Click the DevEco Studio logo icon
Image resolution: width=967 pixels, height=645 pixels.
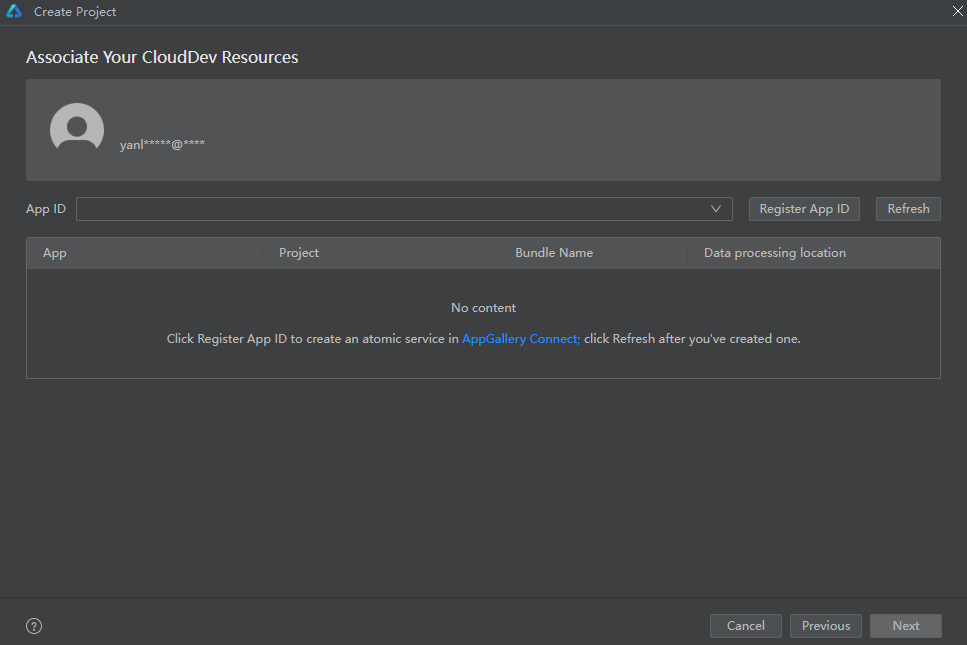[14, 11]
